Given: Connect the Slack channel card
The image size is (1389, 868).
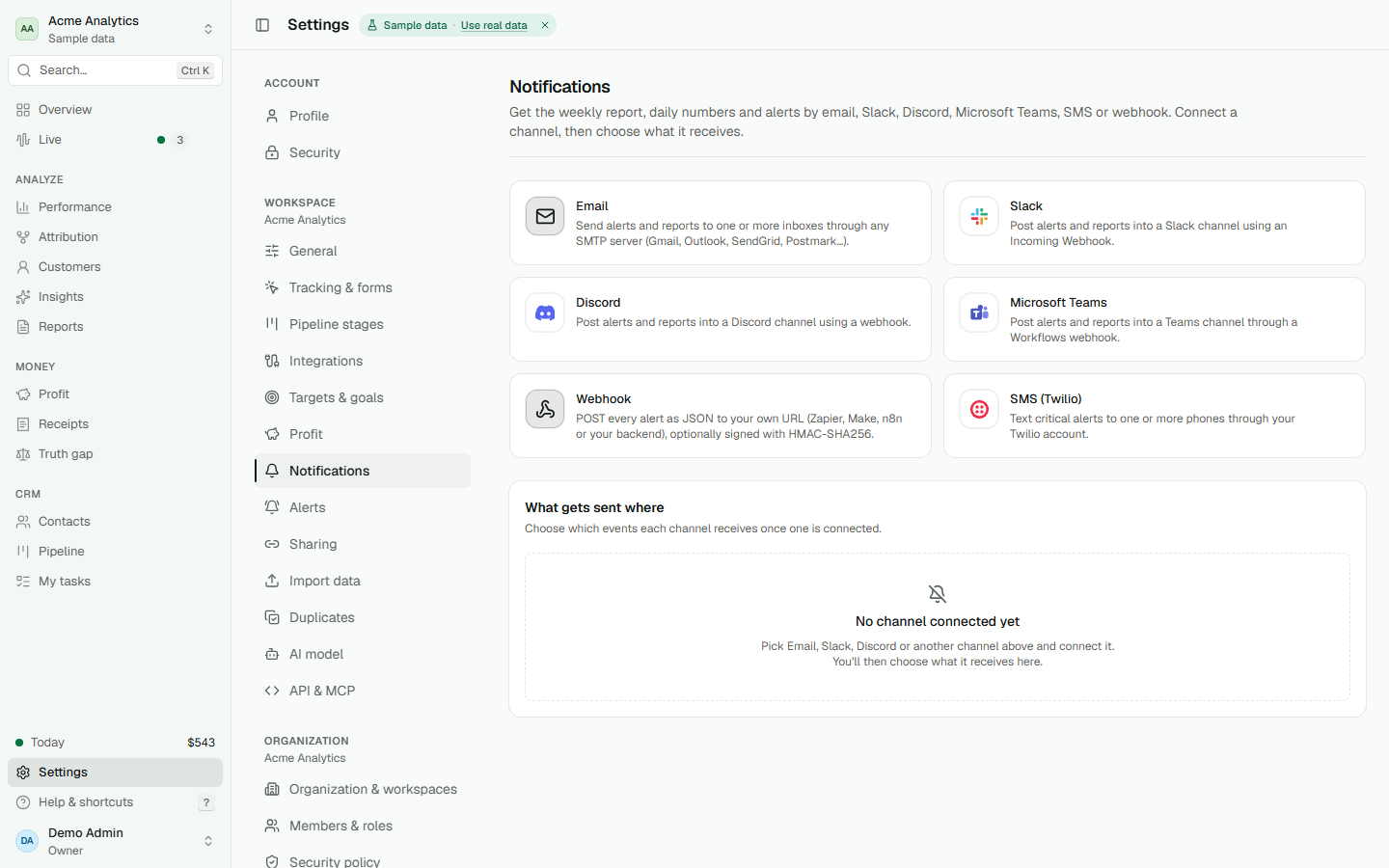Looking at the screenshot, I should pyautogui.click(x=1155, y=223).
